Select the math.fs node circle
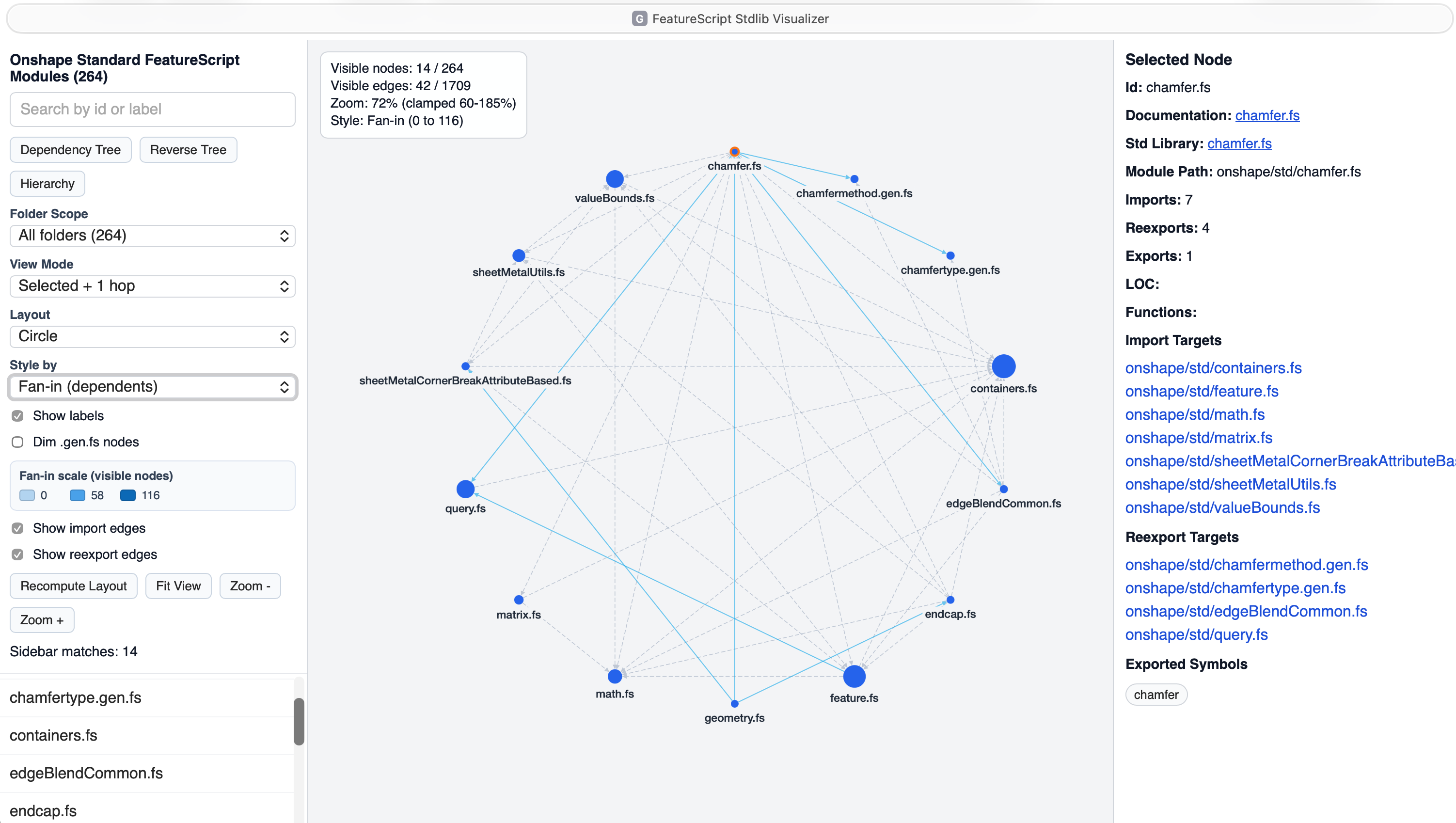This screenshot has height=823, width=1456. [x=615, y=676]
